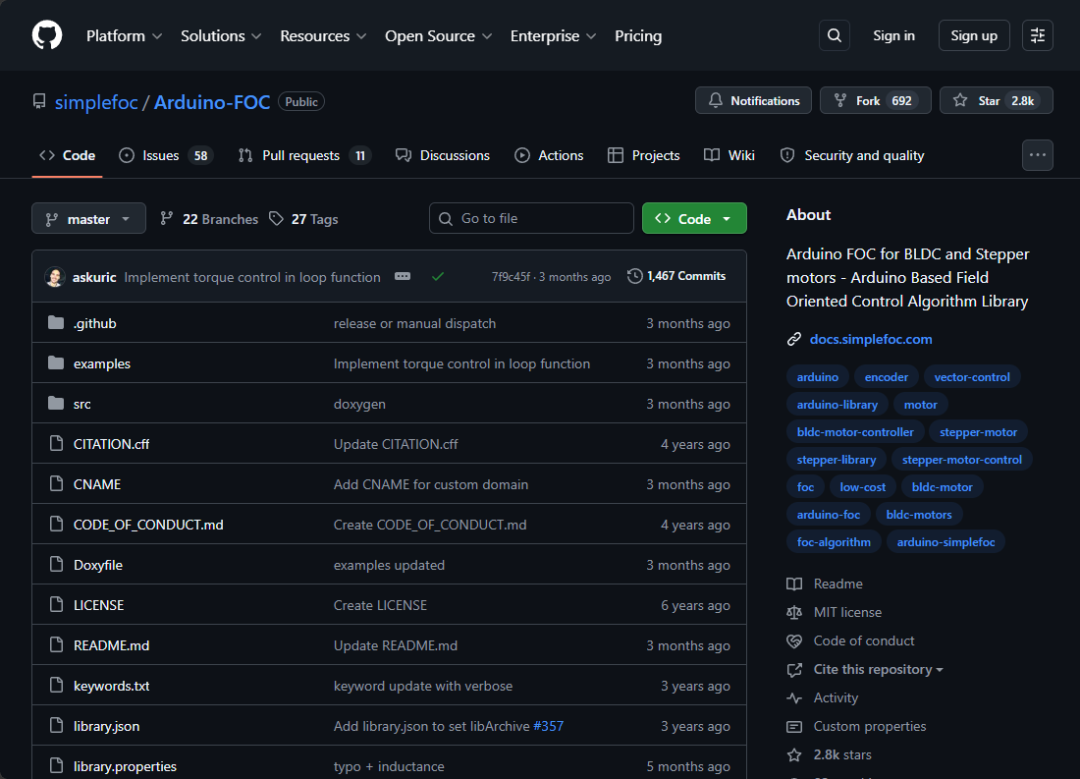Open docs.simplefoc.com website link
The height and width of the screenshot is (779, 1080).
point(871,339)
